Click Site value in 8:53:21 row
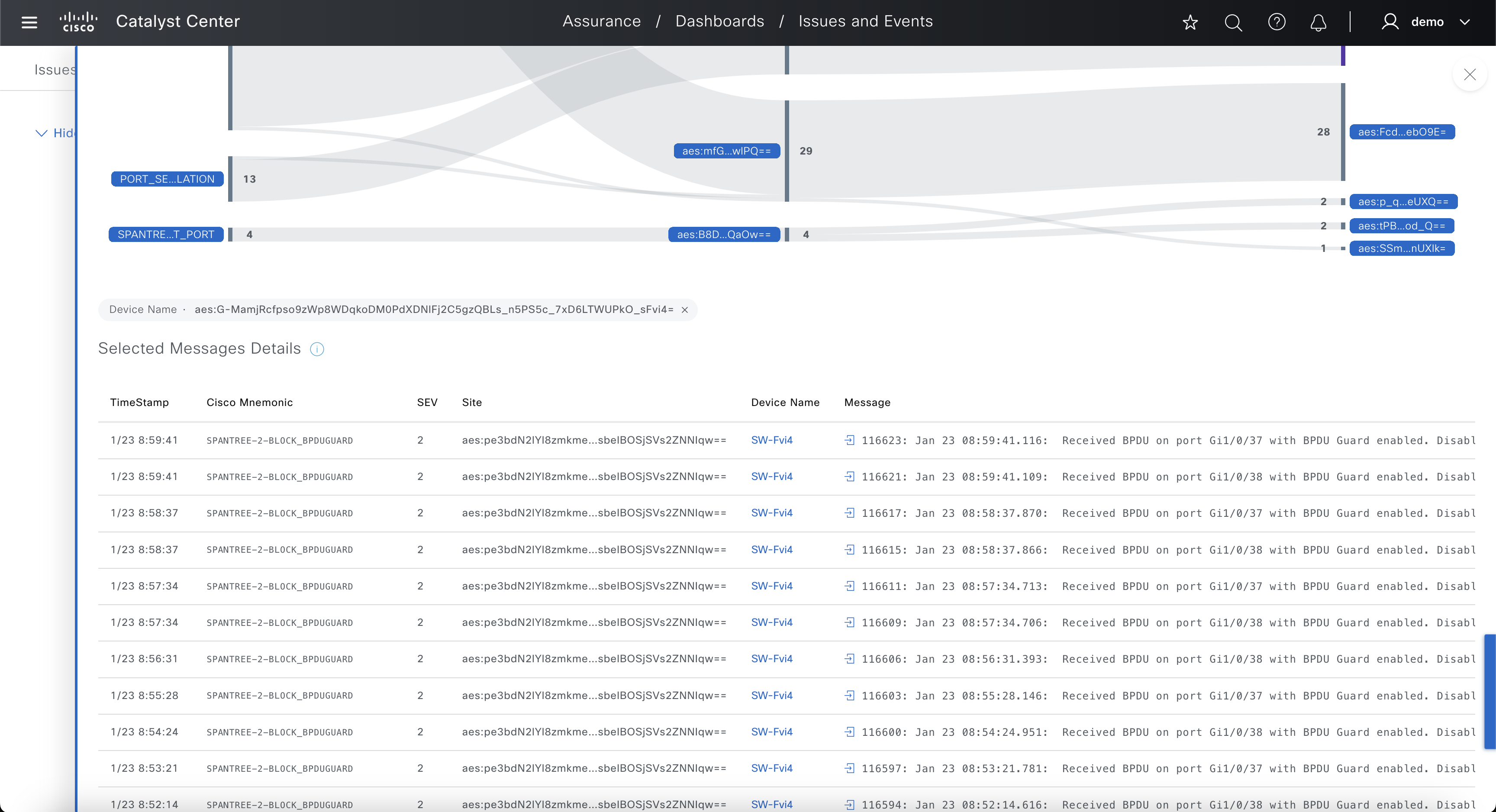Viewport: 1496px width, 812px height. coord(594,768)
